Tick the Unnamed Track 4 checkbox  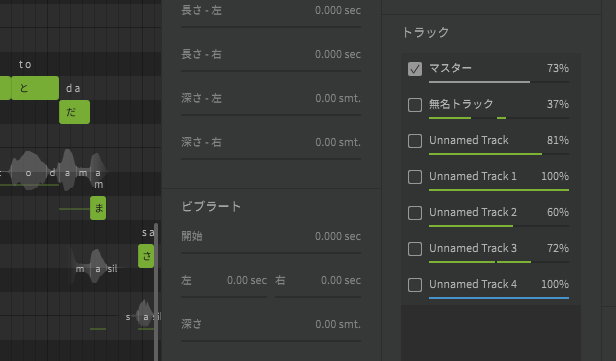415,285
